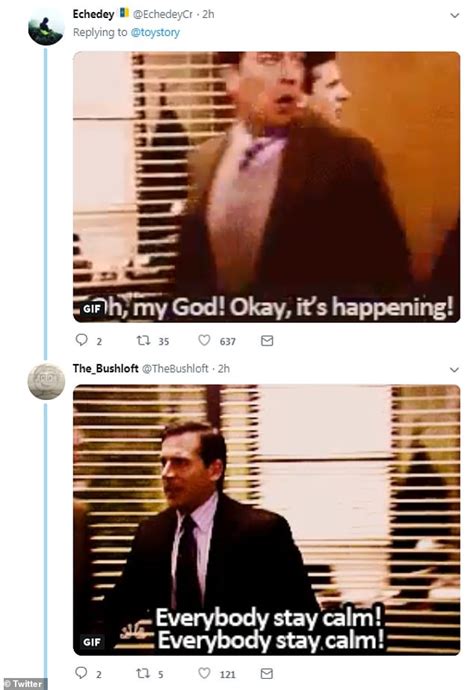Screen dimensions: 474x690
Task: Like Echedey's tweet with 637 likes
Action: click(x=204, y=340)
